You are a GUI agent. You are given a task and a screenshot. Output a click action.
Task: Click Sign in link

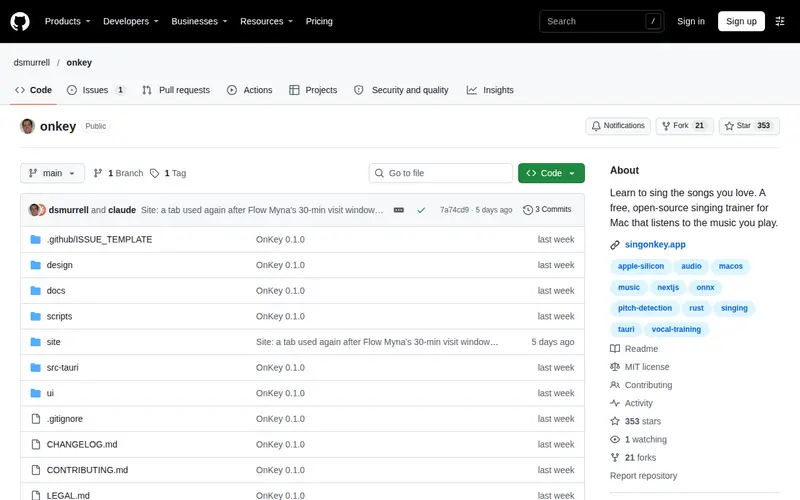(x=690, y=21)
